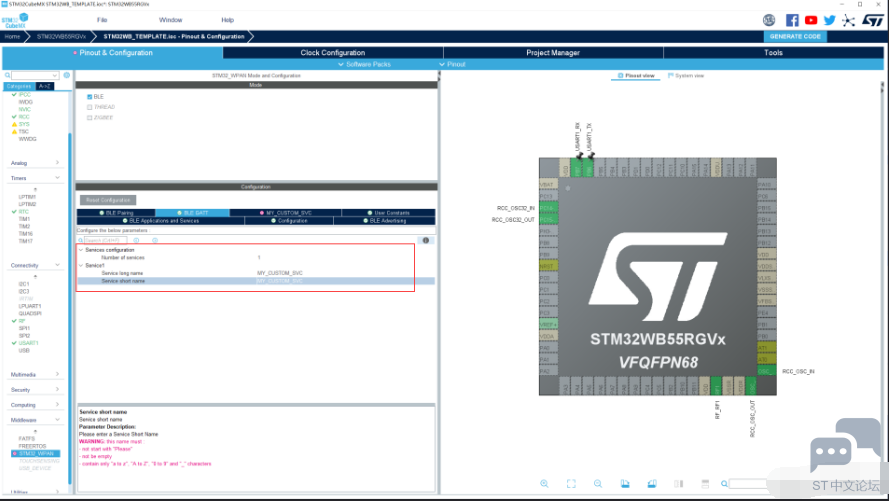Viewport: 889px width, 501px height.
Task: Click the PC13 pin on the chip
Action: pos(548,197)
